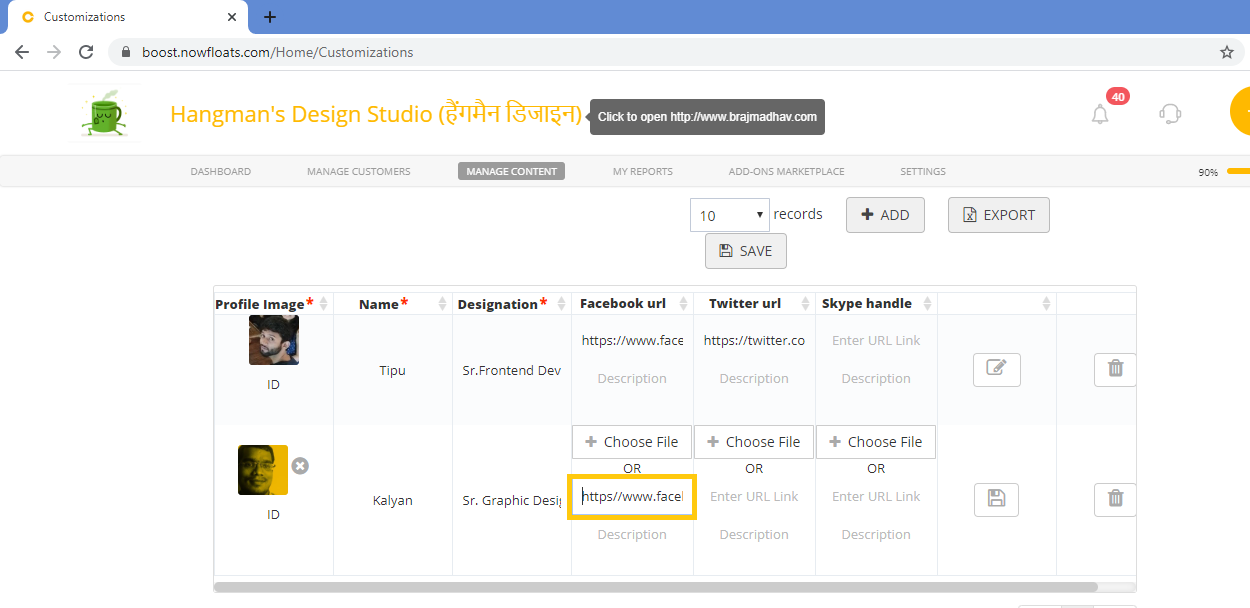Open a new browser tab with plus
Image resolution: width=1250 pixels, height=608 pixels.
[270, 17]
